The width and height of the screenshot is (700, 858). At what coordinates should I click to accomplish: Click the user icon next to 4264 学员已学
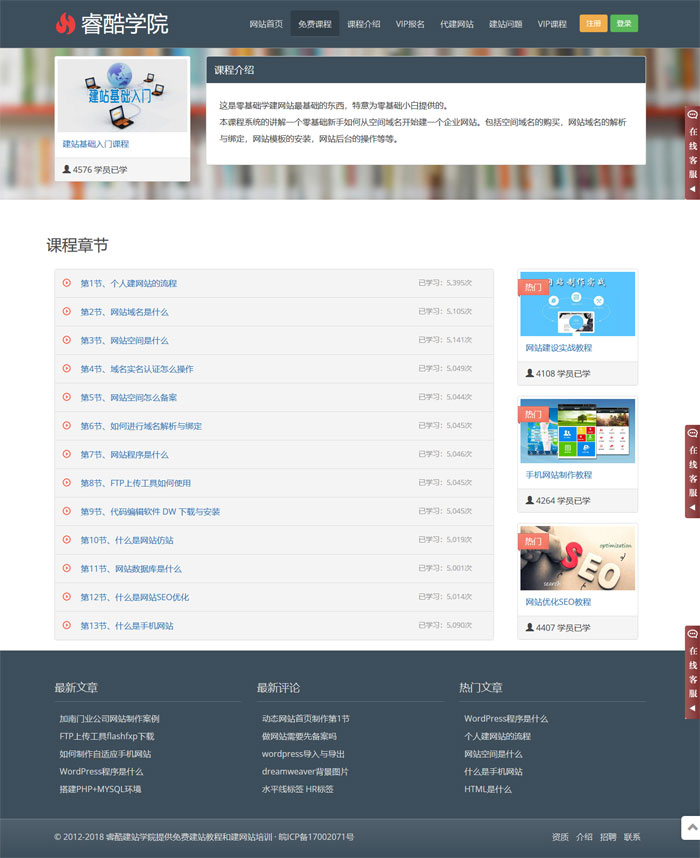[529, 500]
